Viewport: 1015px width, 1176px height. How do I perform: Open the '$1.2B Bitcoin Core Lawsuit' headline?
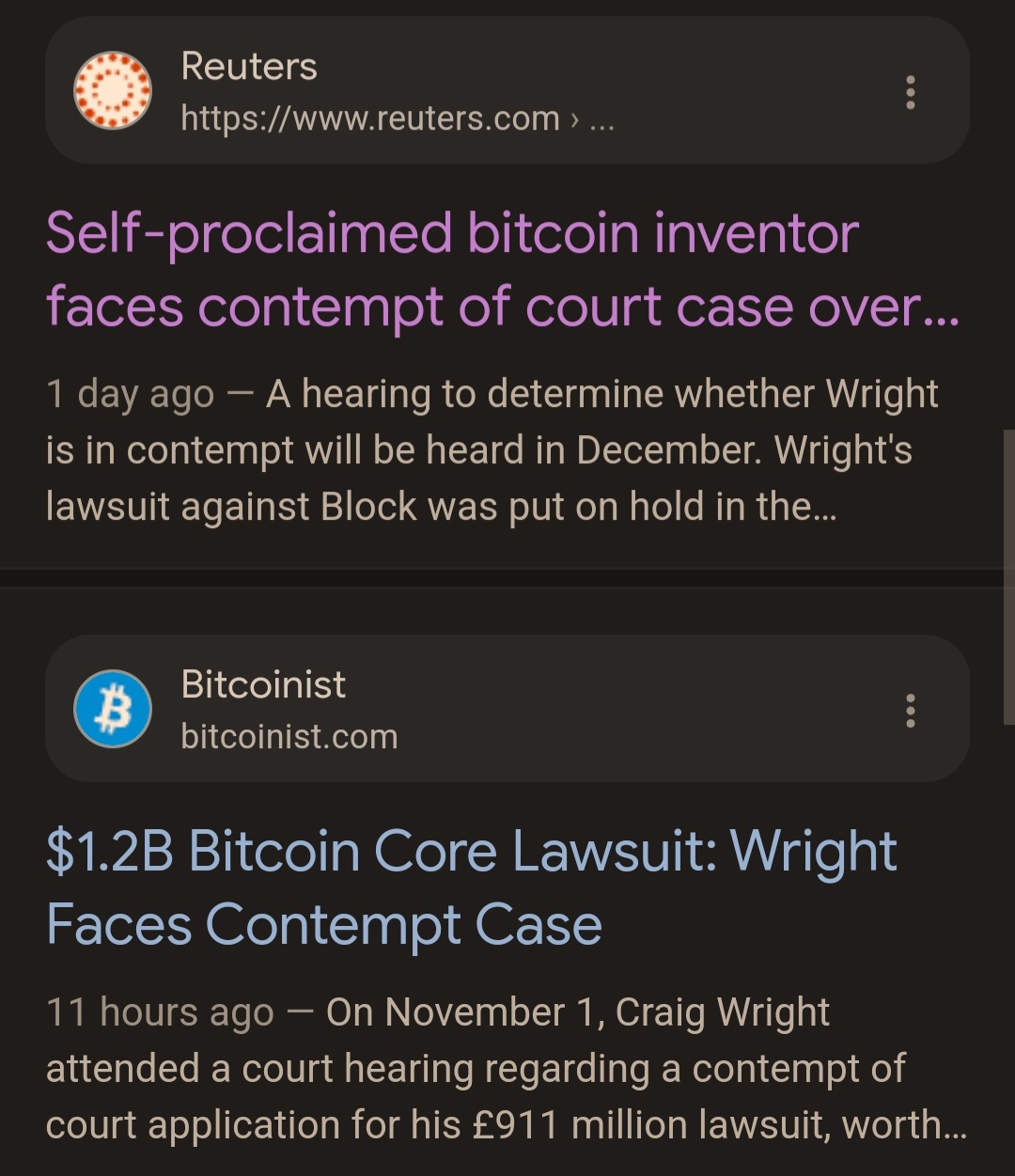click(472, 887)
